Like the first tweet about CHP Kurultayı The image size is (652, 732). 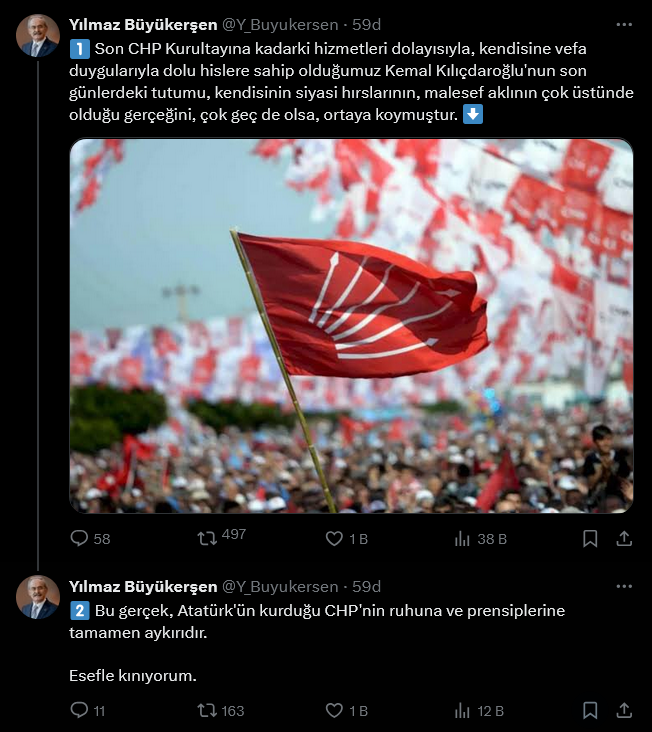coord(347,539)
